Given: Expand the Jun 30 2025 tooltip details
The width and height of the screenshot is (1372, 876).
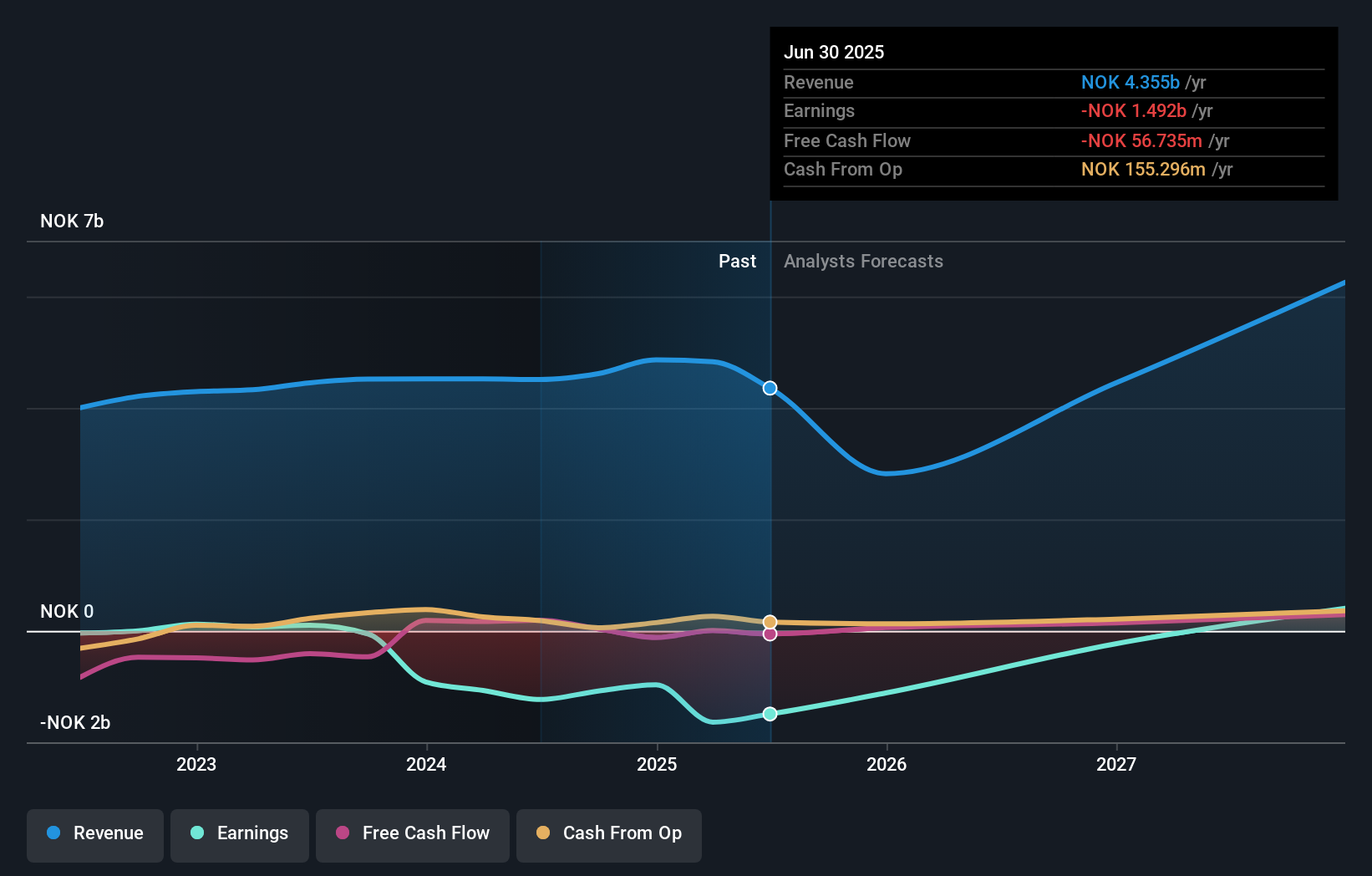Looking at the screenshot, I should click(x=834, y=52).
